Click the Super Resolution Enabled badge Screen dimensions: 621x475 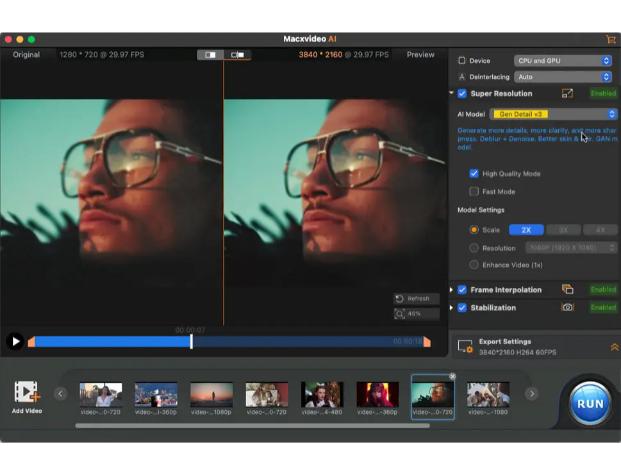pyautogui.click(x=603, y=93)
